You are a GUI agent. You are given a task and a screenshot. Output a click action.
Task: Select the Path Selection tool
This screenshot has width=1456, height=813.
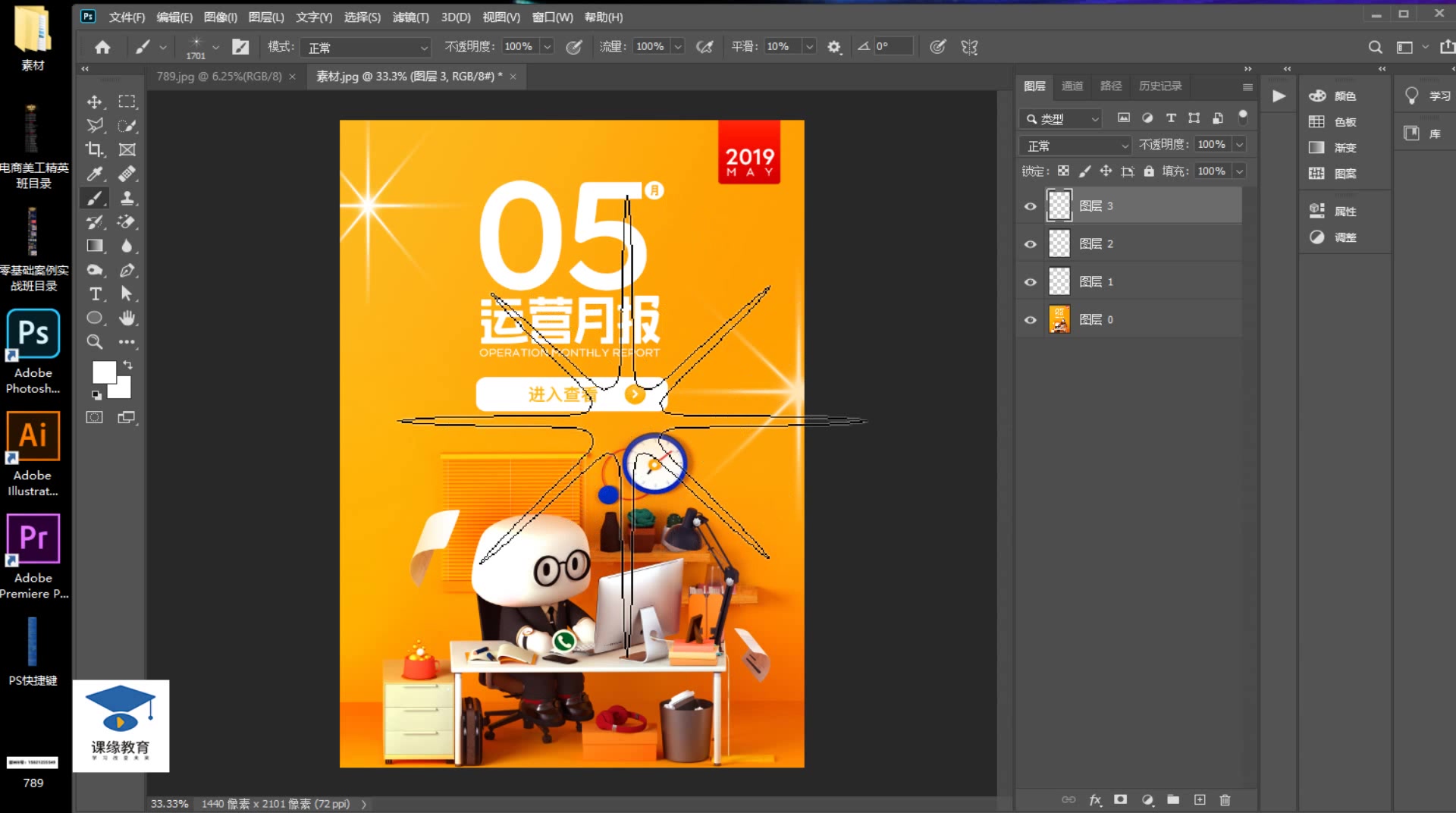tap(127, 293)
